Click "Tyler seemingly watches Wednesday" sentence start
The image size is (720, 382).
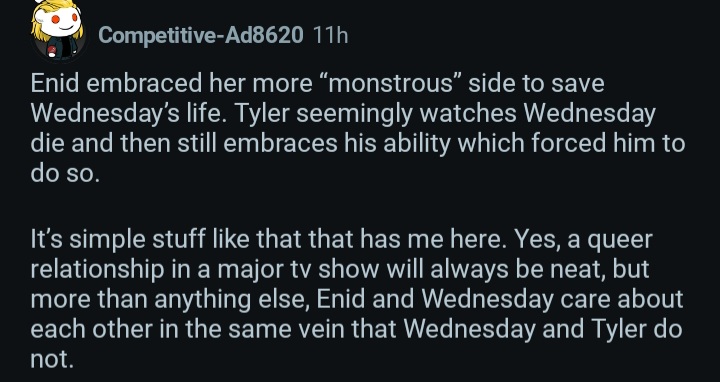click(445, 113)
